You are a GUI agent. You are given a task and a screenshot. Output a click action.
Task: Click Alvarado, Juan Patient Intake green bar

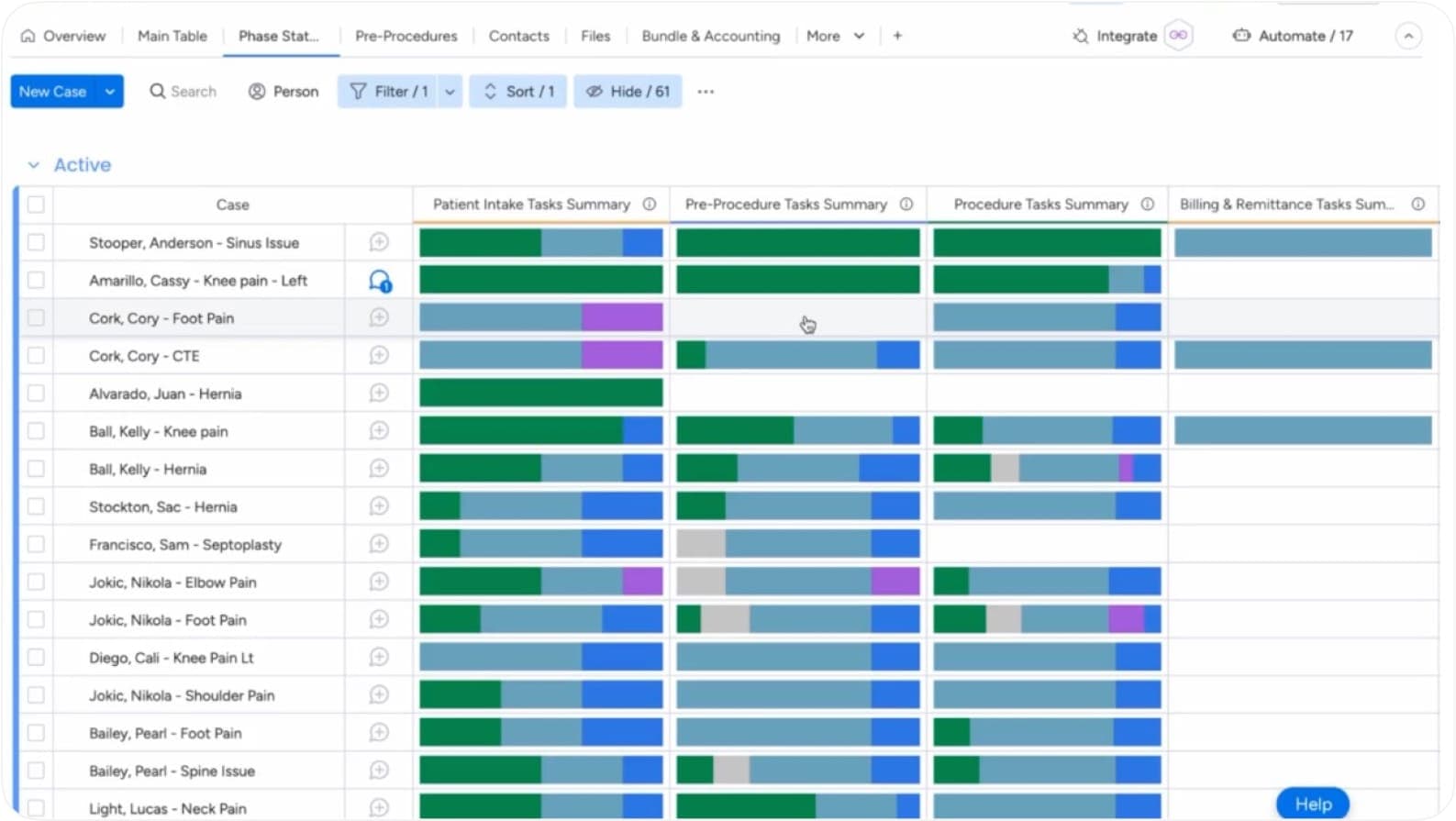[541, 393]
